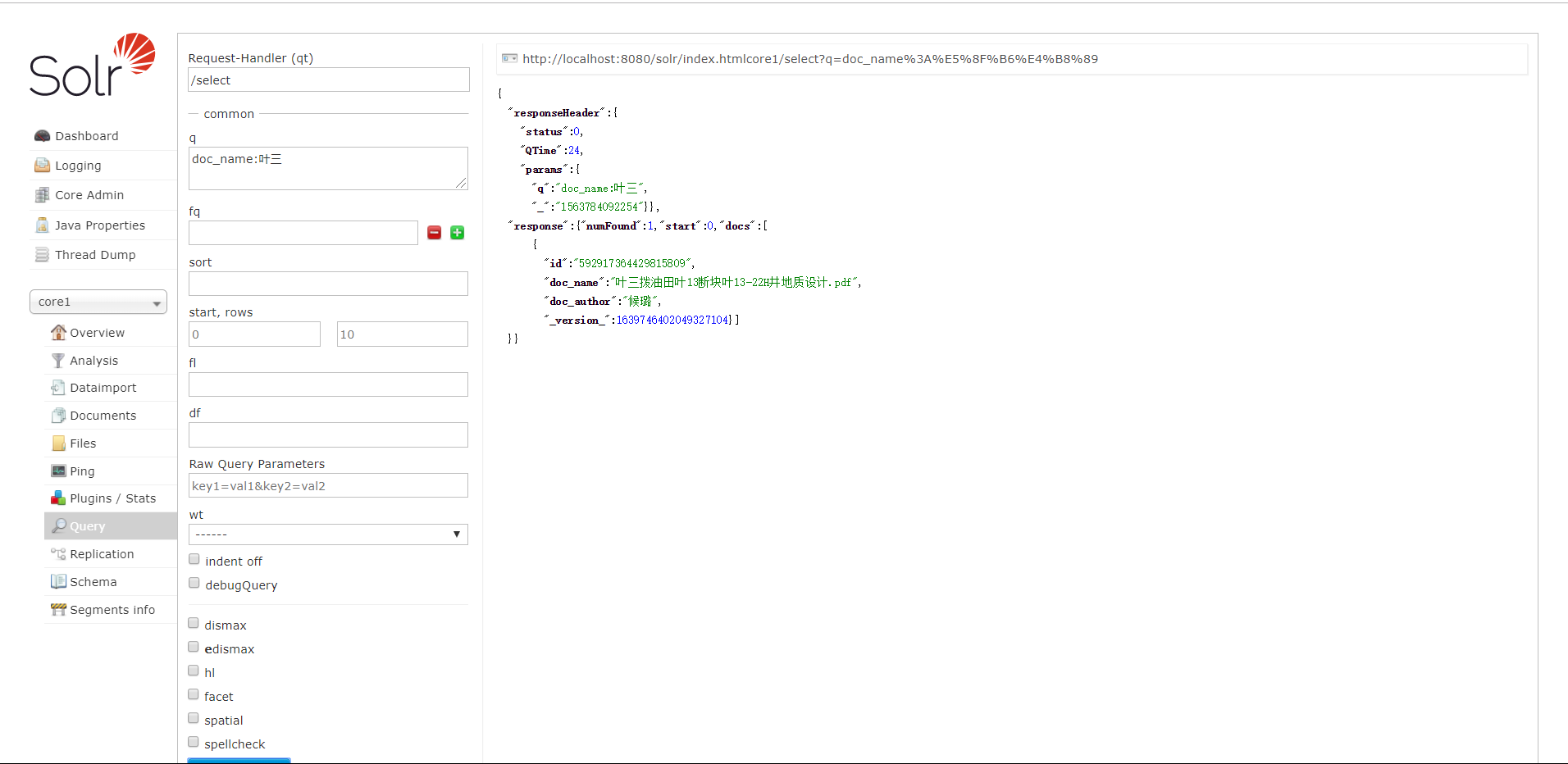1568x764 pixels.
Task: Click the Thread Dump list icon
Action: coord(43,255)
